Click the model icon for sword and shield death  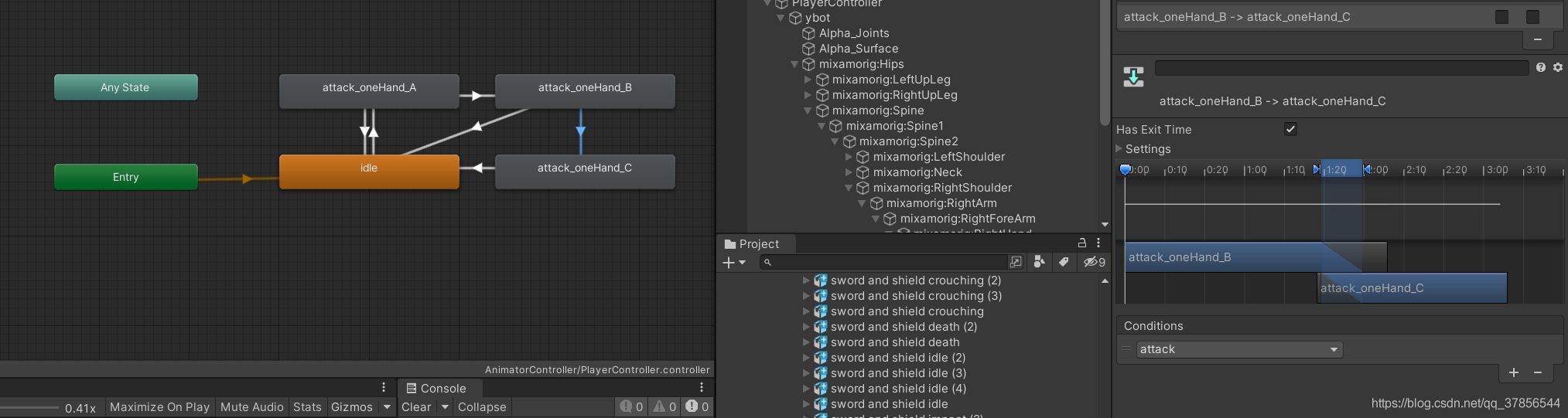(821, 342)
